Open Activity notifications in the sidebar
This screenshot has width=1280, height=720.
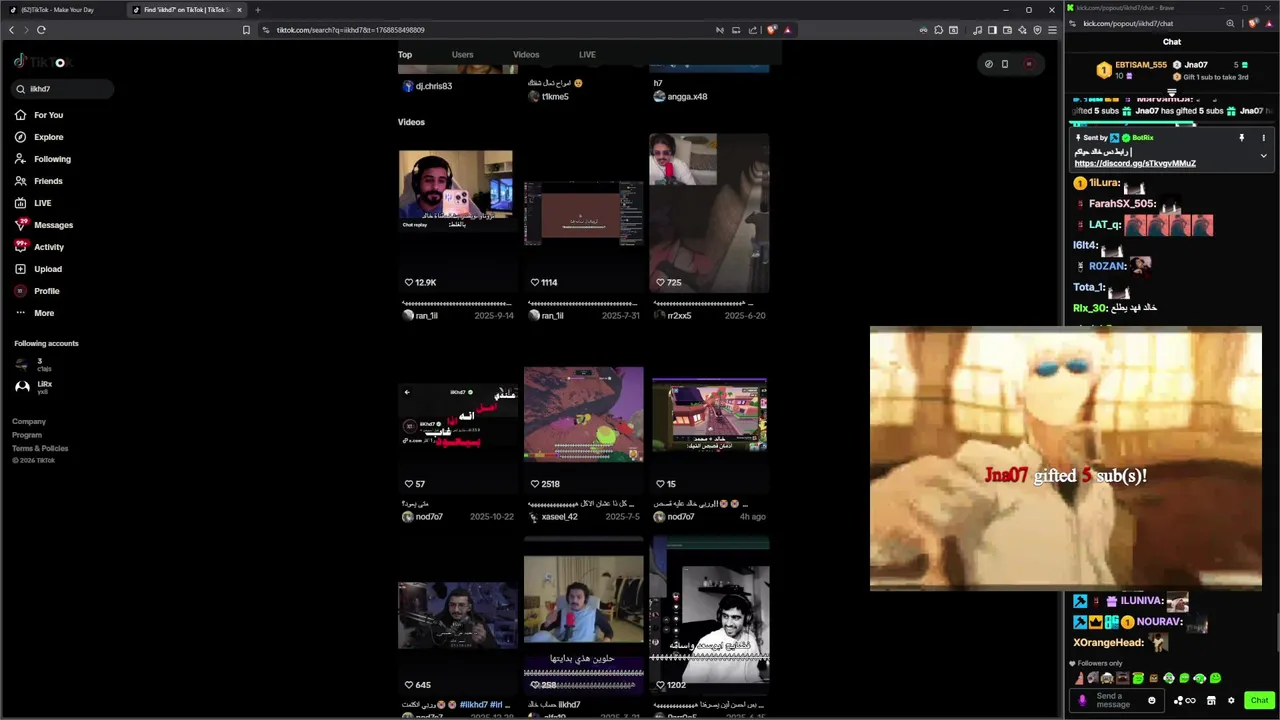(x=40, y=247)
